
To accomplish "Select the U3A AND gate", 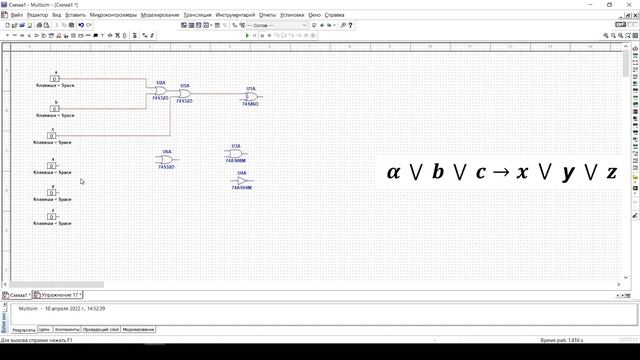I will click(x=236, y=153).
